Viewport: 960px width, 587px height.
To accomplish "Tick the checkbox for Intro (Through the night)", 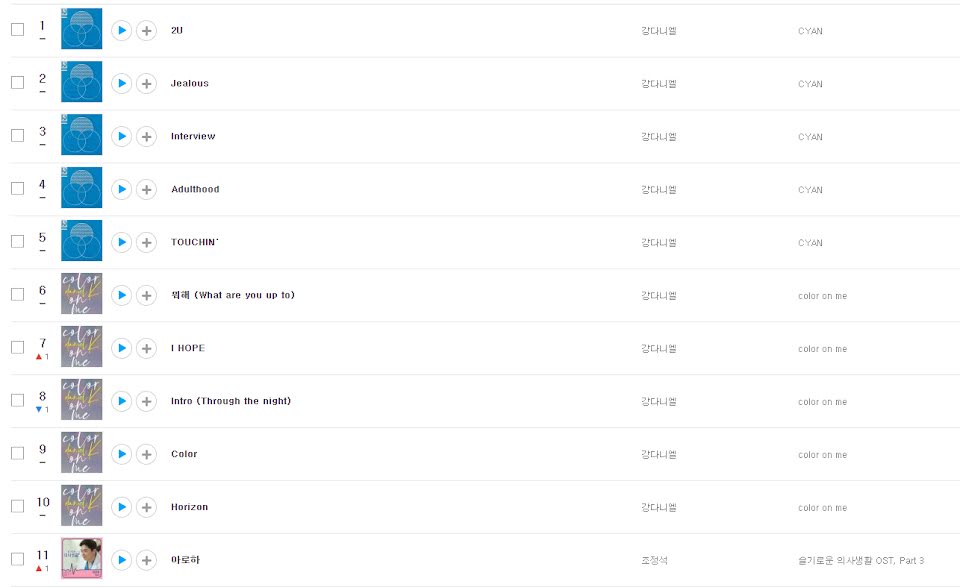I will pyautogui.click(x=17, y=401).
